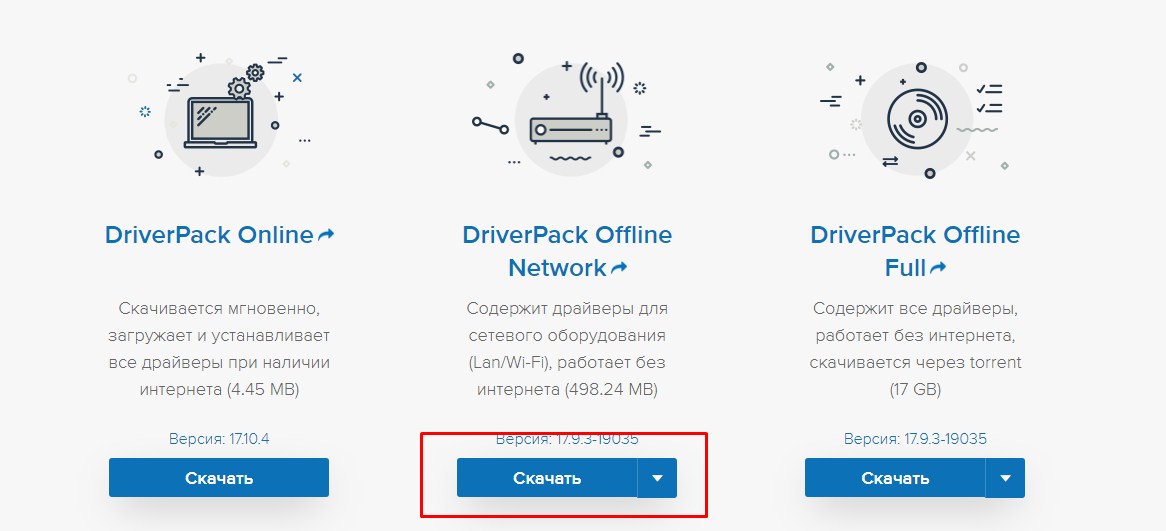Click version text 17.10.4
The height and width of the screenshot is (531, 1166).
(219, 439)
